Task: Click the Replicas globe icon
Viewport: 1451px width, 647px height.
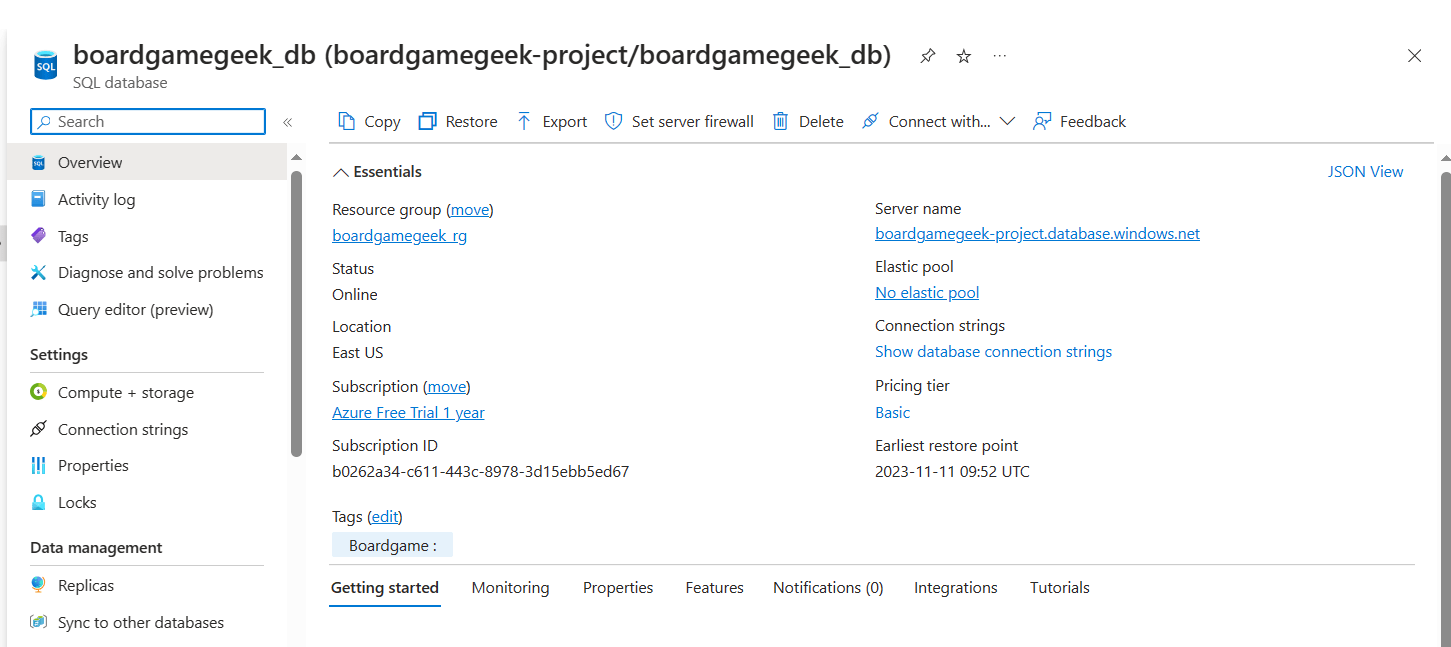Action: pyautogui.click(x=38, y=585)
